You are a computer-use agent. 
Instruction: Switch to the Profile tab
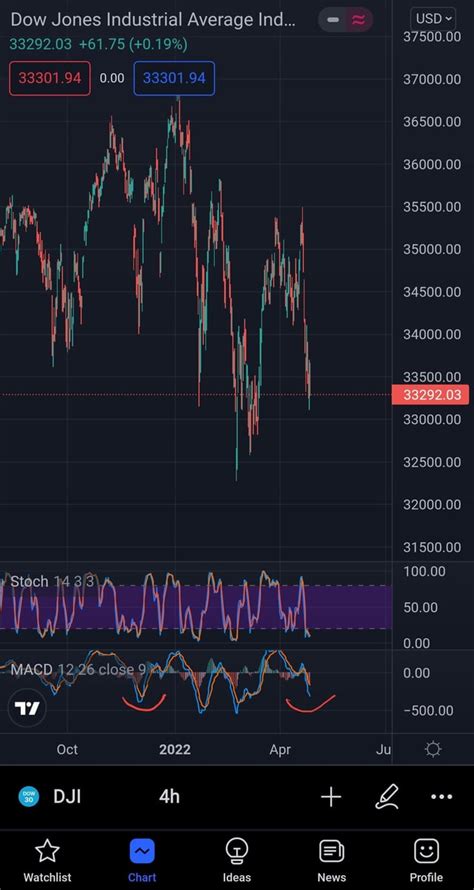[x=426, y=861]
